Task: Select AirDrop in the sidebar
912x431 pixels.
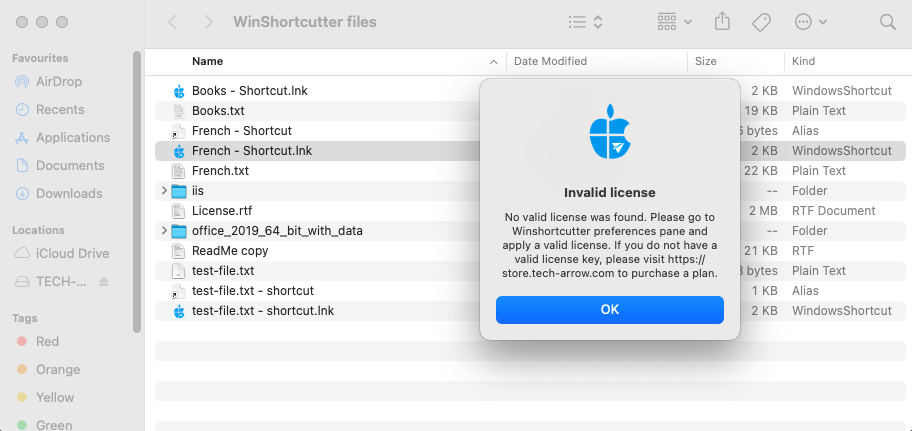Action: click(57, 81)
